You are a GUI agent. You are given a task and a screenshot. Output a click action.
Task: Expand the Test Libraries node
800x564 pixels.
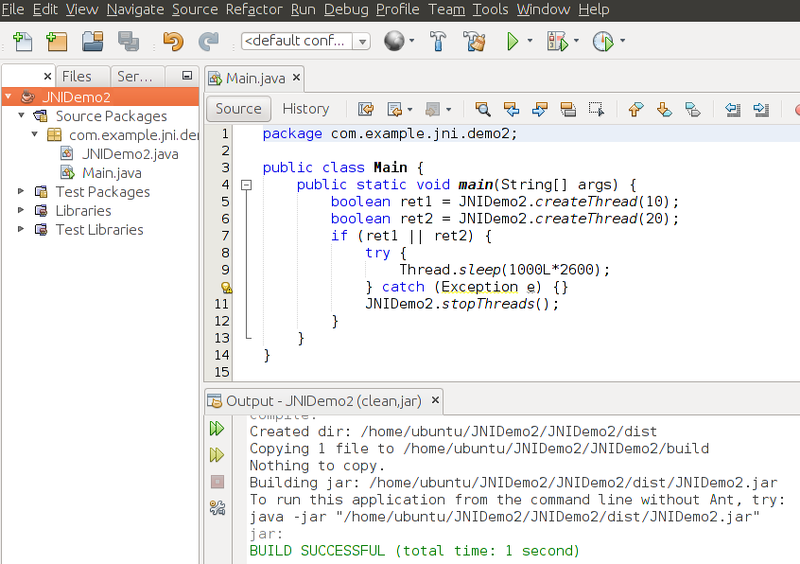tap(21, 229)
